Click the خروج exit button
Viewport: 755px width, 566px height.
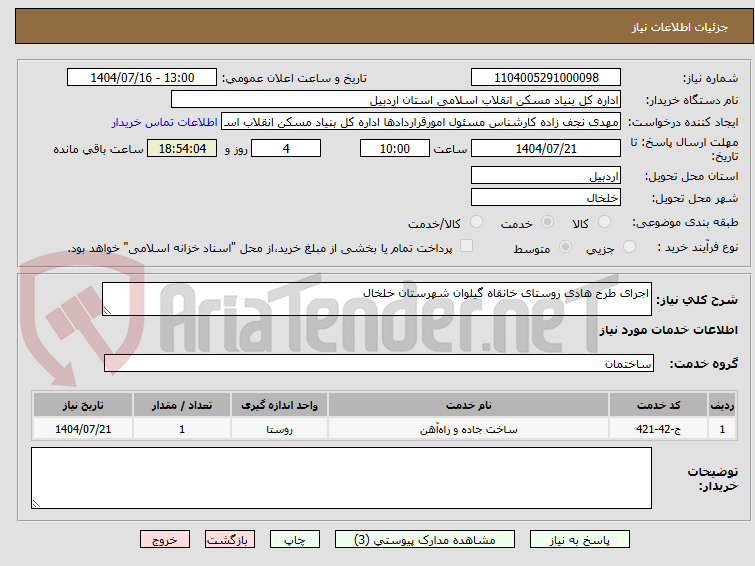(165, 540)
